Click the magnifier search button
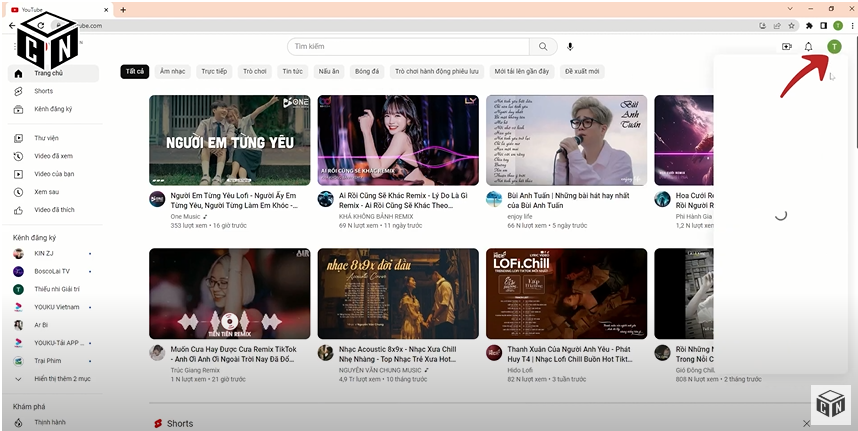The width and height of the screenshot is (858, 431). (x=543, y=47)
